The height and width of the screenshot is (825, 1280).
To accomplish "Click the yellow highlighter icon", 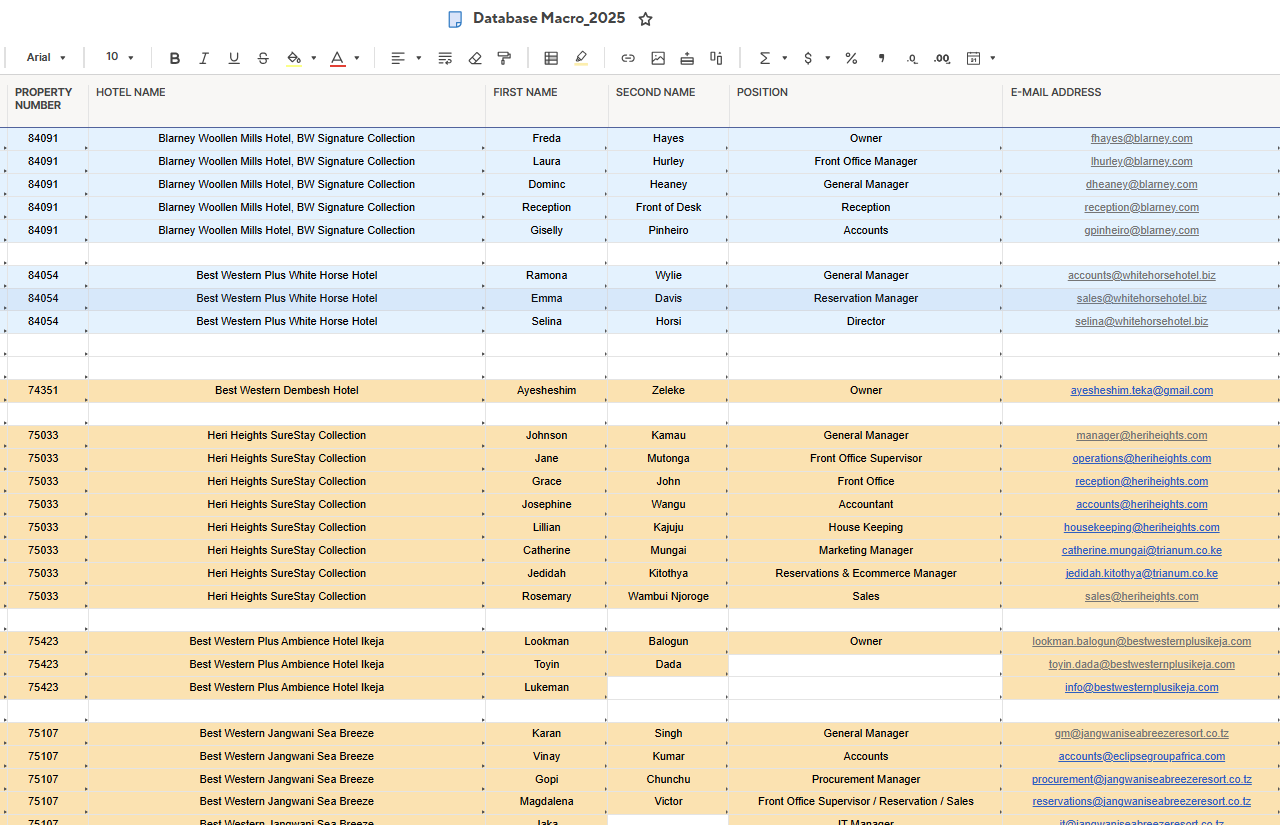I will (581, 58).
